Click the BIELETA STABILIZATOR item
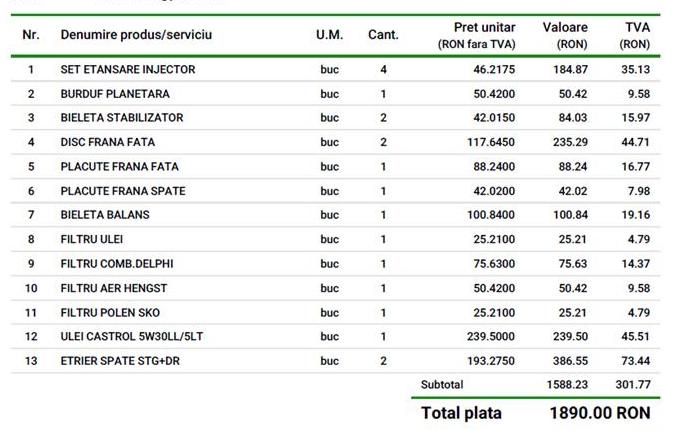Viewport: 688px width, 443px height. (122, 118)
